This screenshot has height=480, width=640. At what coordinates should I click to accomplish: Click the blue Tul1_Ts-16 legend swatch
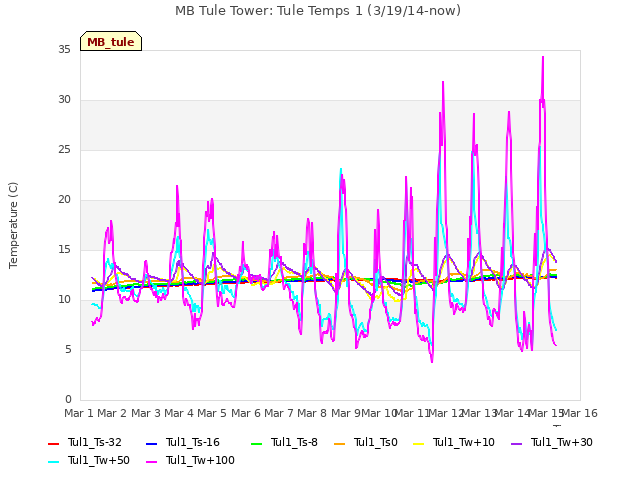tap(151, 443)
